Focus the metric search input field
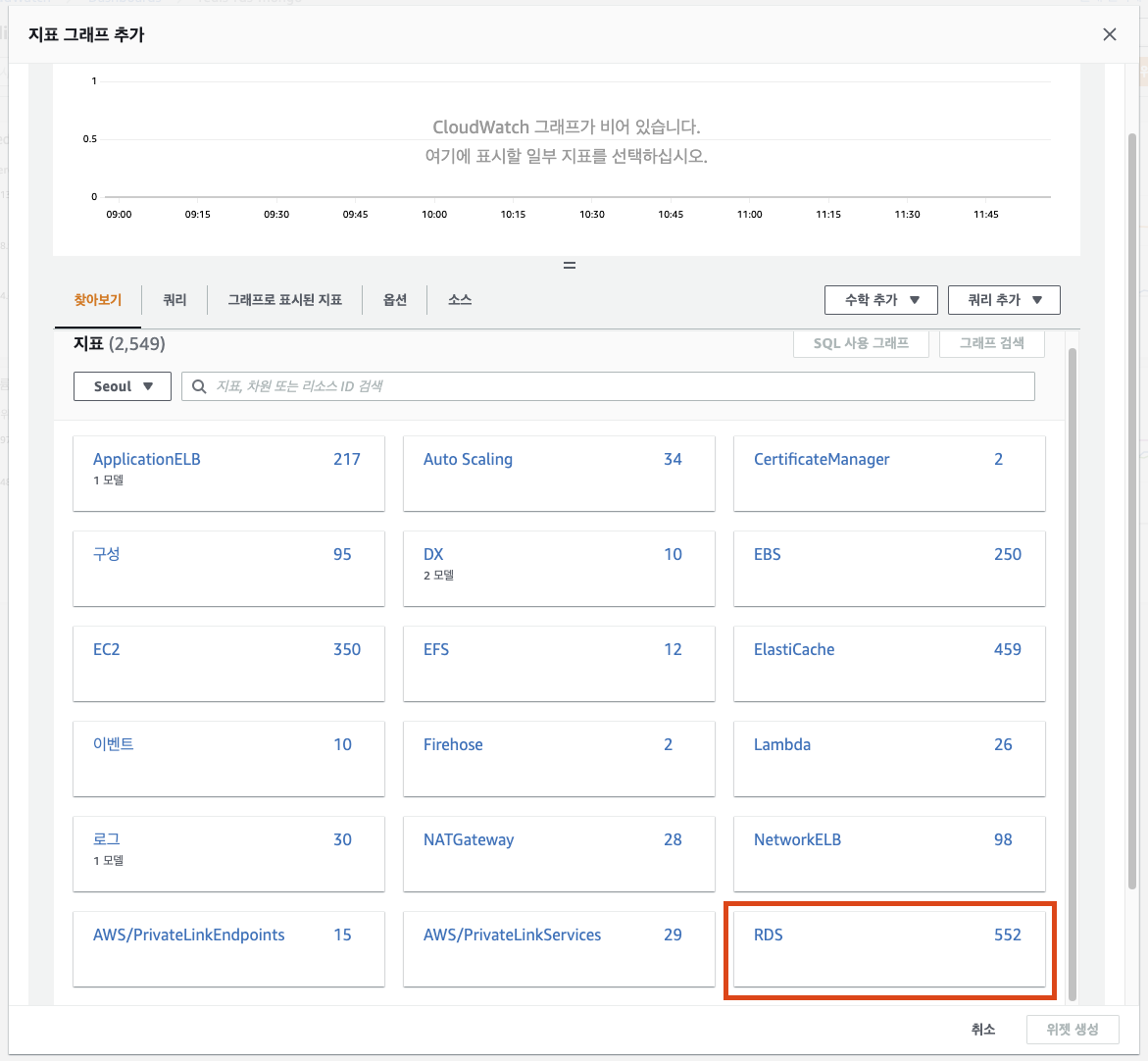Image resolution: width=1148 pixels, height=1061 pixels. 608,386
